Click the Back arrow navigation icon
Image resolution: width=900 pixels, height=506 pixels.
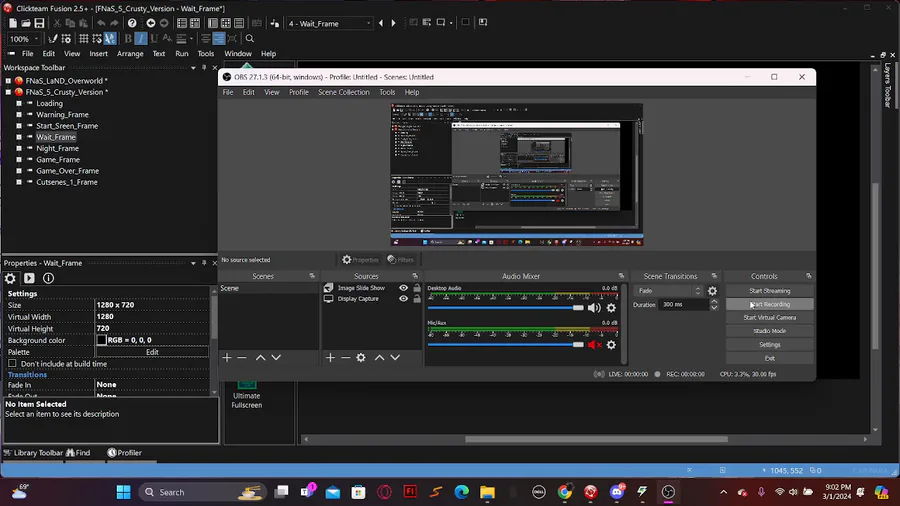click(150, 23)
